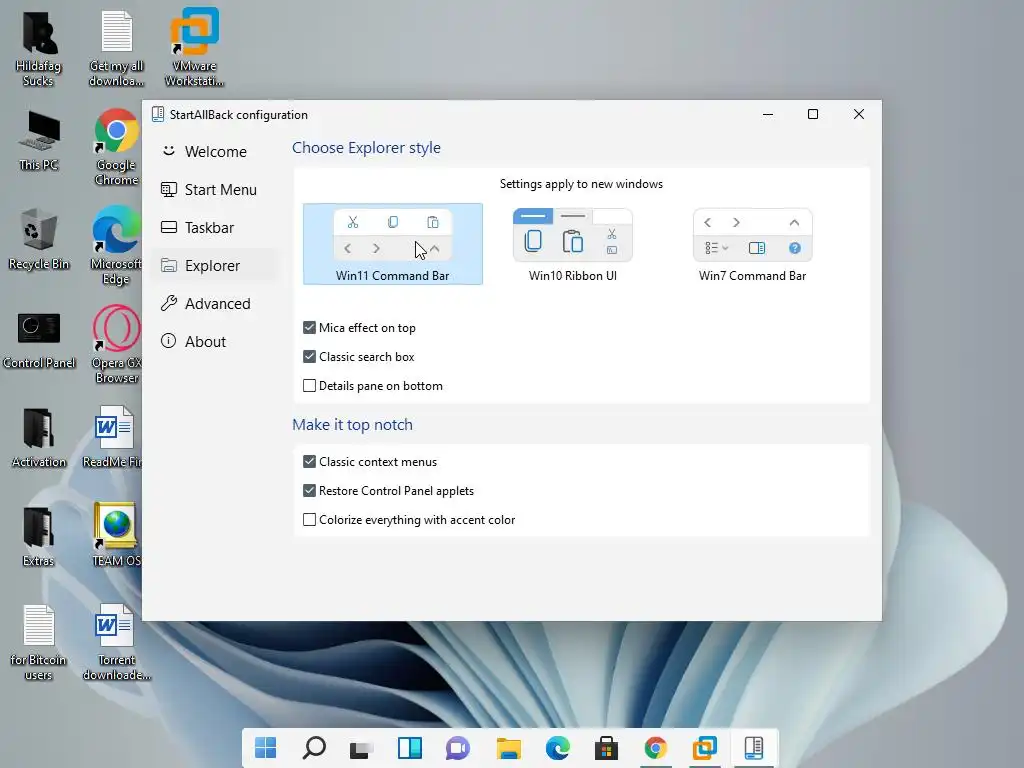Select the ReadMe First Word document
The height and width of the screenshot is (768, 1024).
pyautogui.click(x=113, y=438)
